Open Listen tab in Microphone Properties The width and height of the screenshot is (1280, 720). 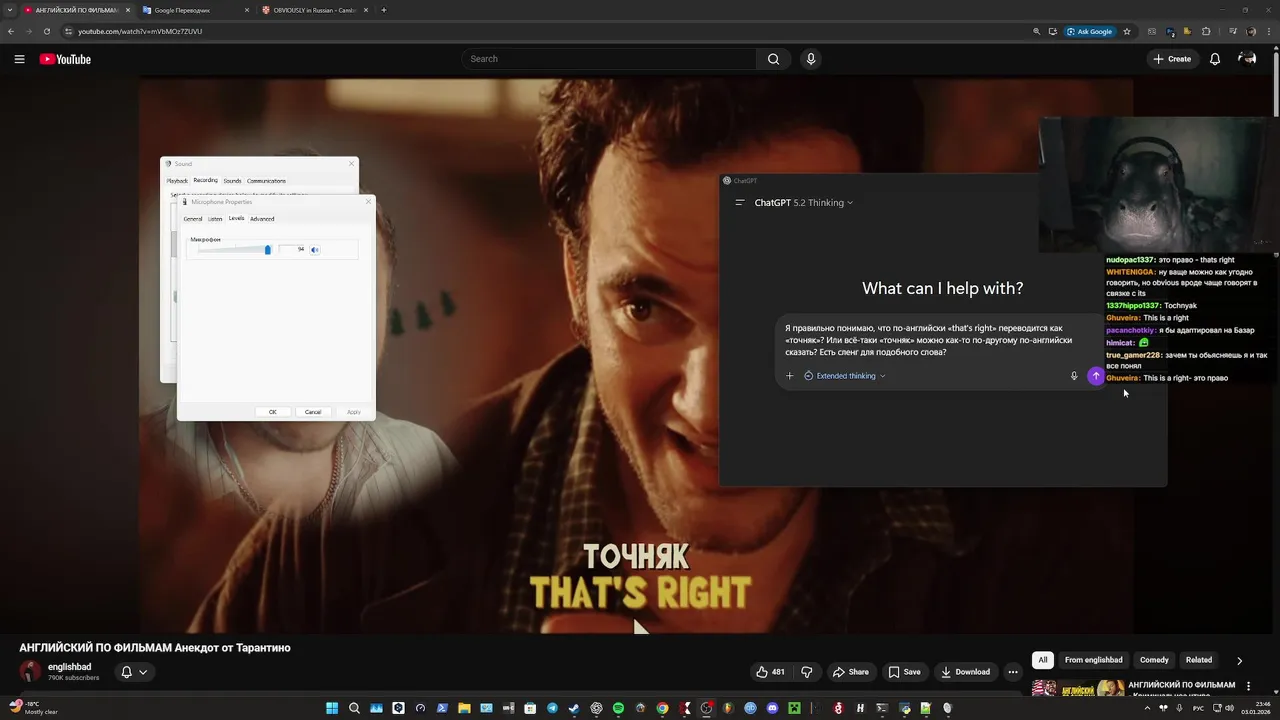click(215, 219)
